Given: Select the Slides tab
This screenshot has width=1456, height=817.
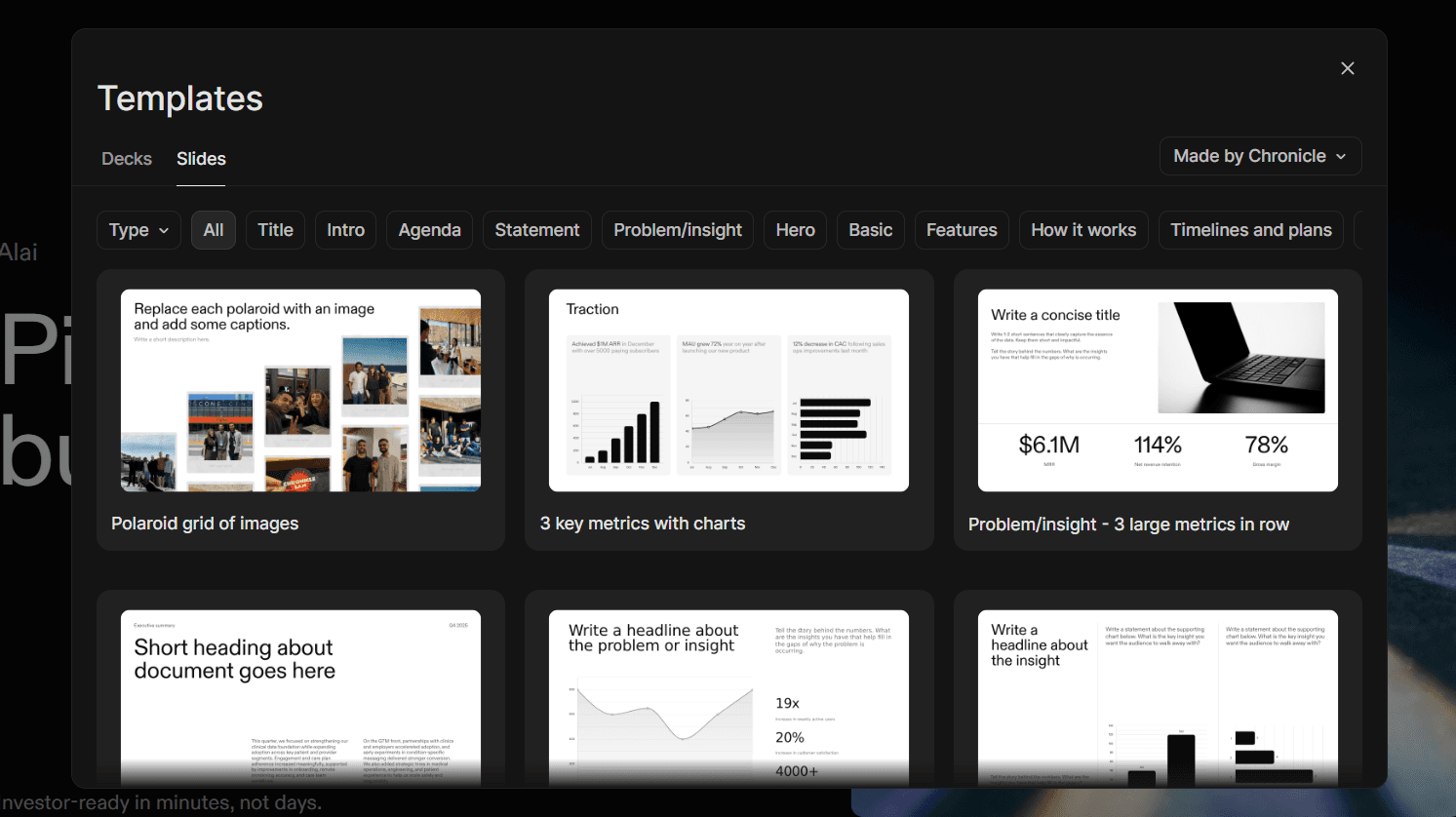Looking at the screenshot, I should click(x=201, y=159).
